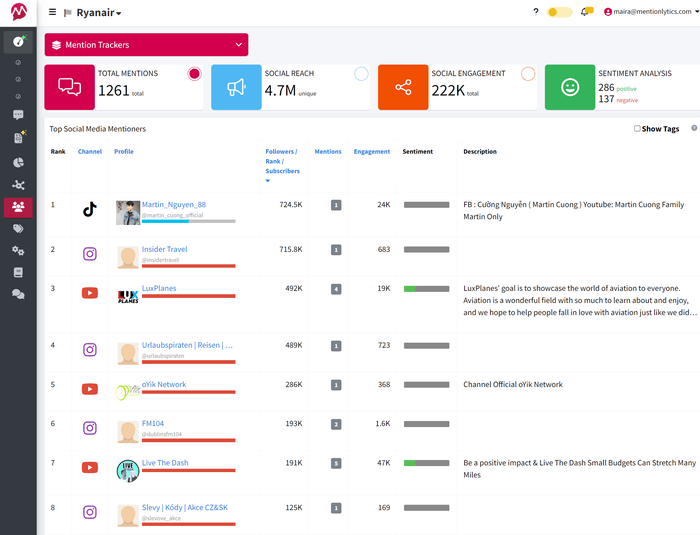
Task: Open the Ryanair project dropdown
Action: coord(99,13)
